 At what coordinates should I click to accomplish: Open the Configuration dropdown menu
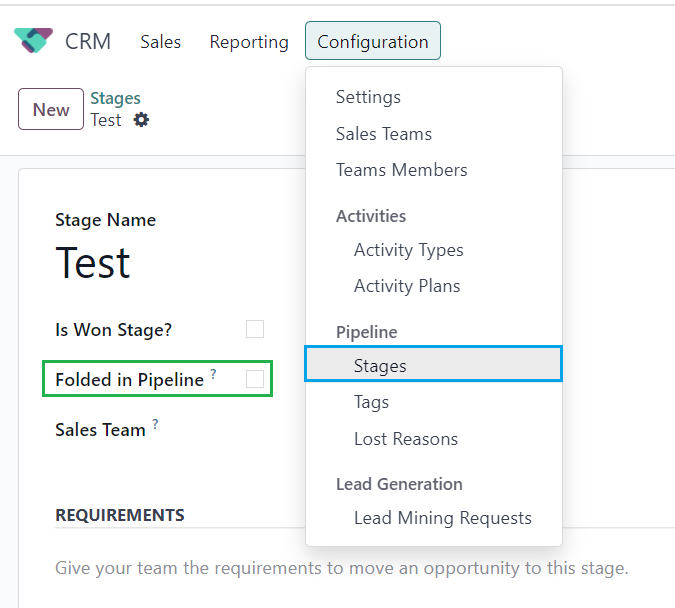pyautogui.click(x=373, y=41)
